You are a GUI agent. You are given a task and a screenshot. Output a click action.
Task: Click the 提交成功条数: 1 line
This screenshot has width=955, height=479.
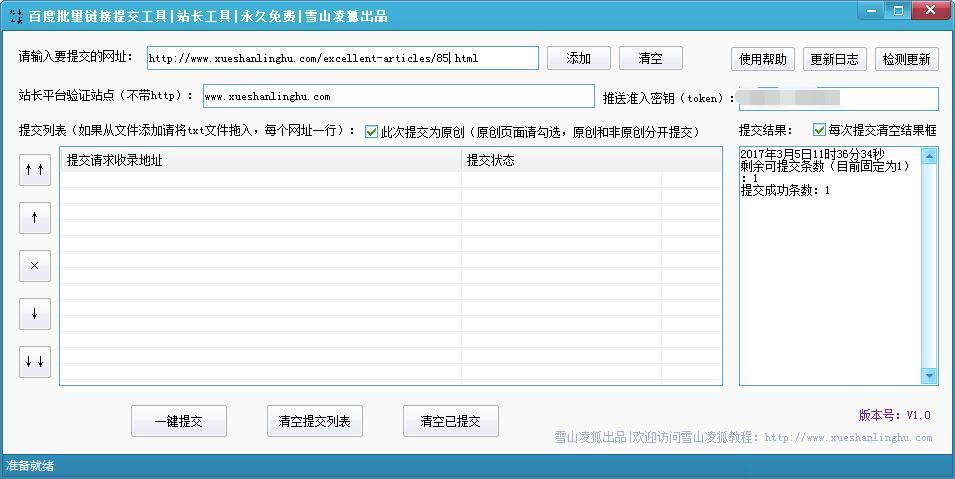point(785,191)
